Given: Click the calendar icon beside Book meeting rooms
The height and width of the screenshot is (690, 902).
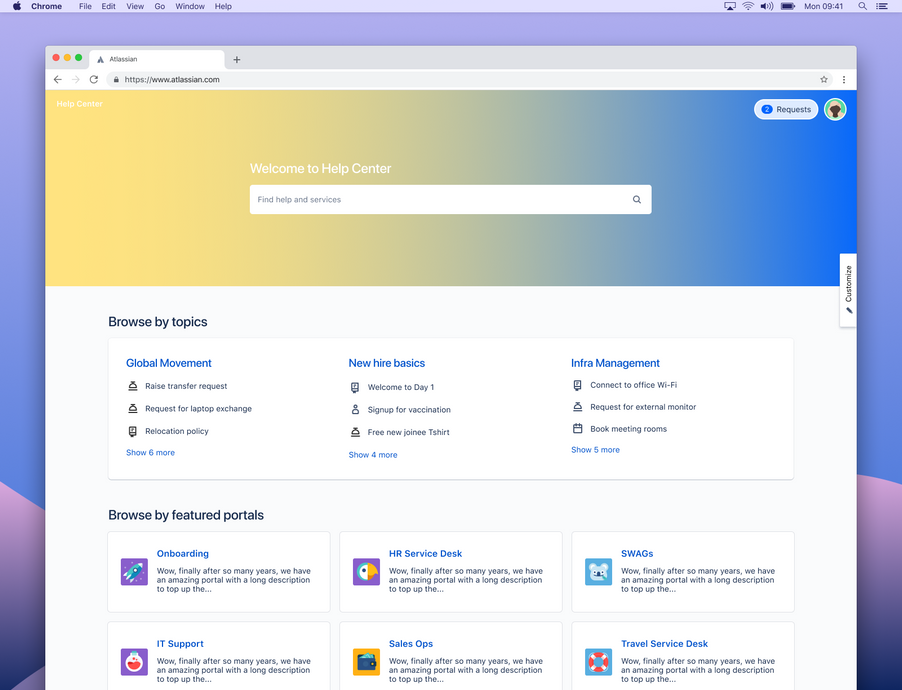Looking at the screenshot, I should click(578, 428).
